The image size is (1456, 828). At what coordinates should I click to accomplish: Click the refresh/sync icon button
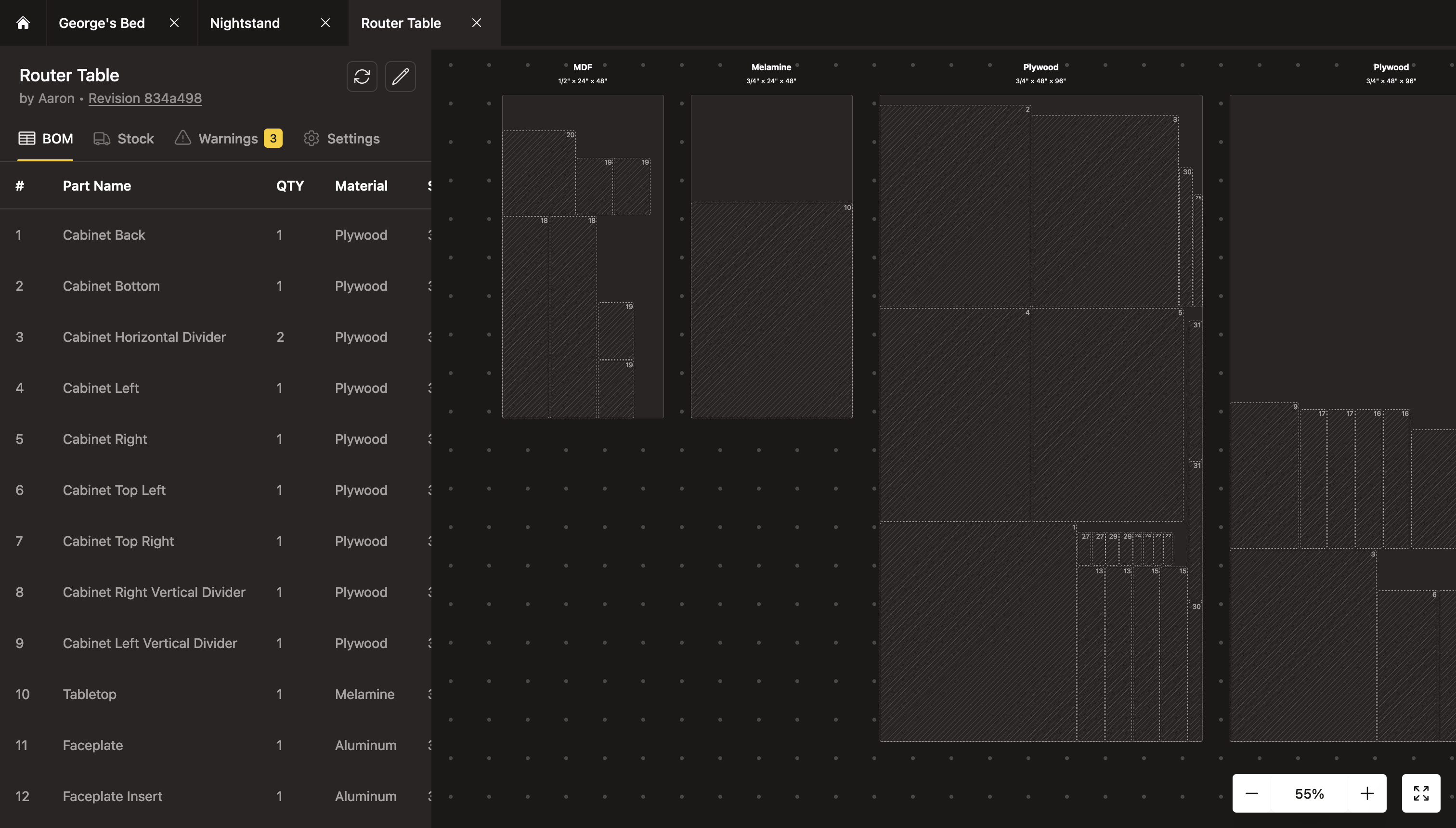click(362, 77)
